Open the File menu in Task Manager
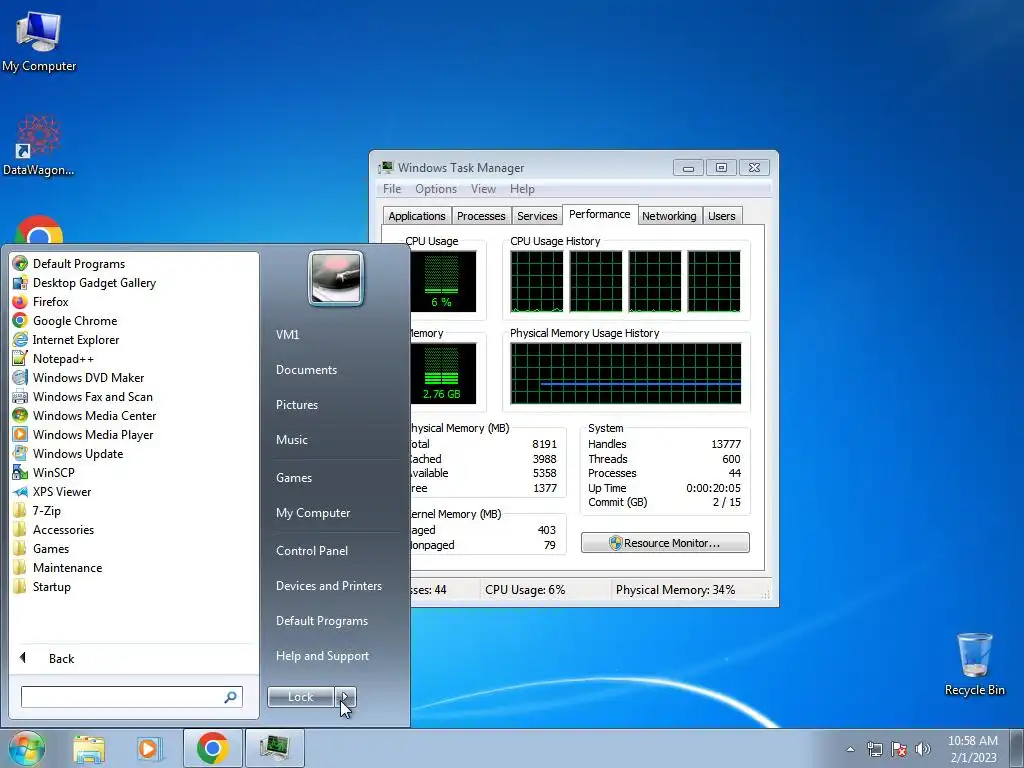This screenshot has height=768, width=1024. 392,189
